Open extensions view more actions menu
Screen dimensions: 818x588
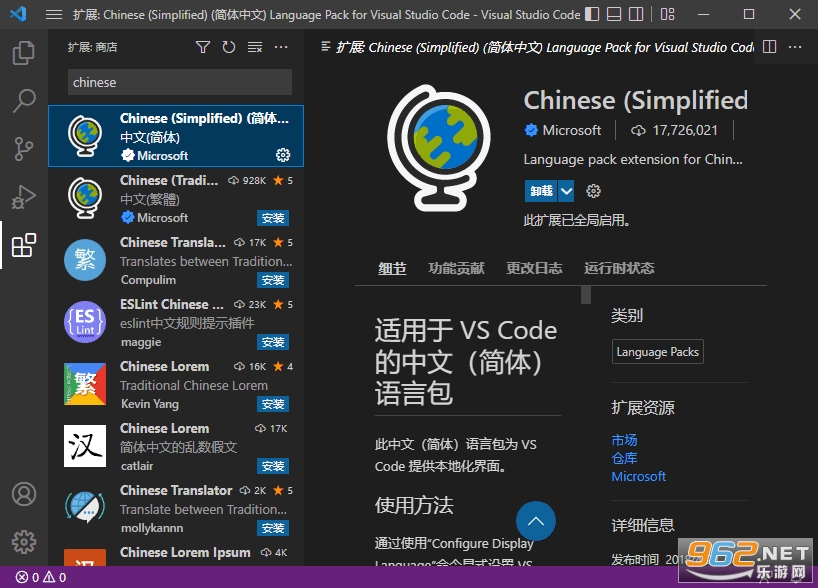pos(281,47)
